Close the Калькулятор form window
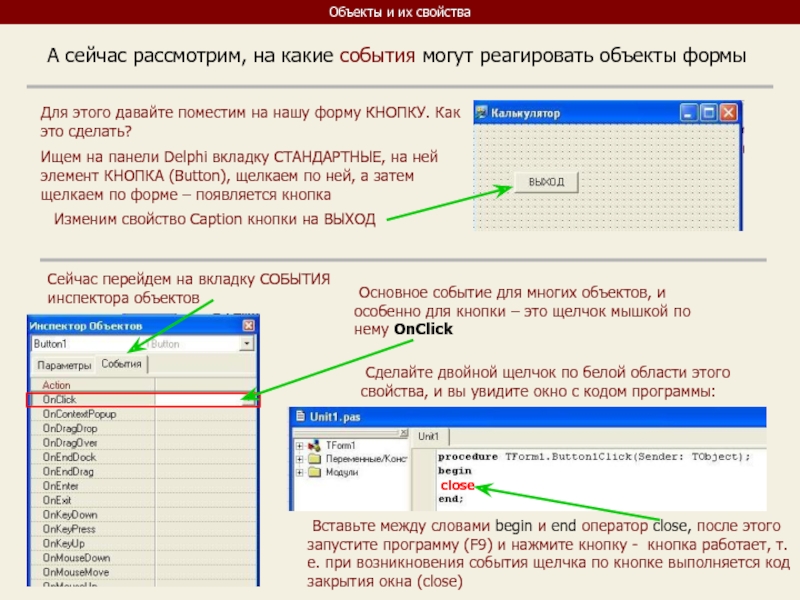Screen dimensions: 800x600 728,113
